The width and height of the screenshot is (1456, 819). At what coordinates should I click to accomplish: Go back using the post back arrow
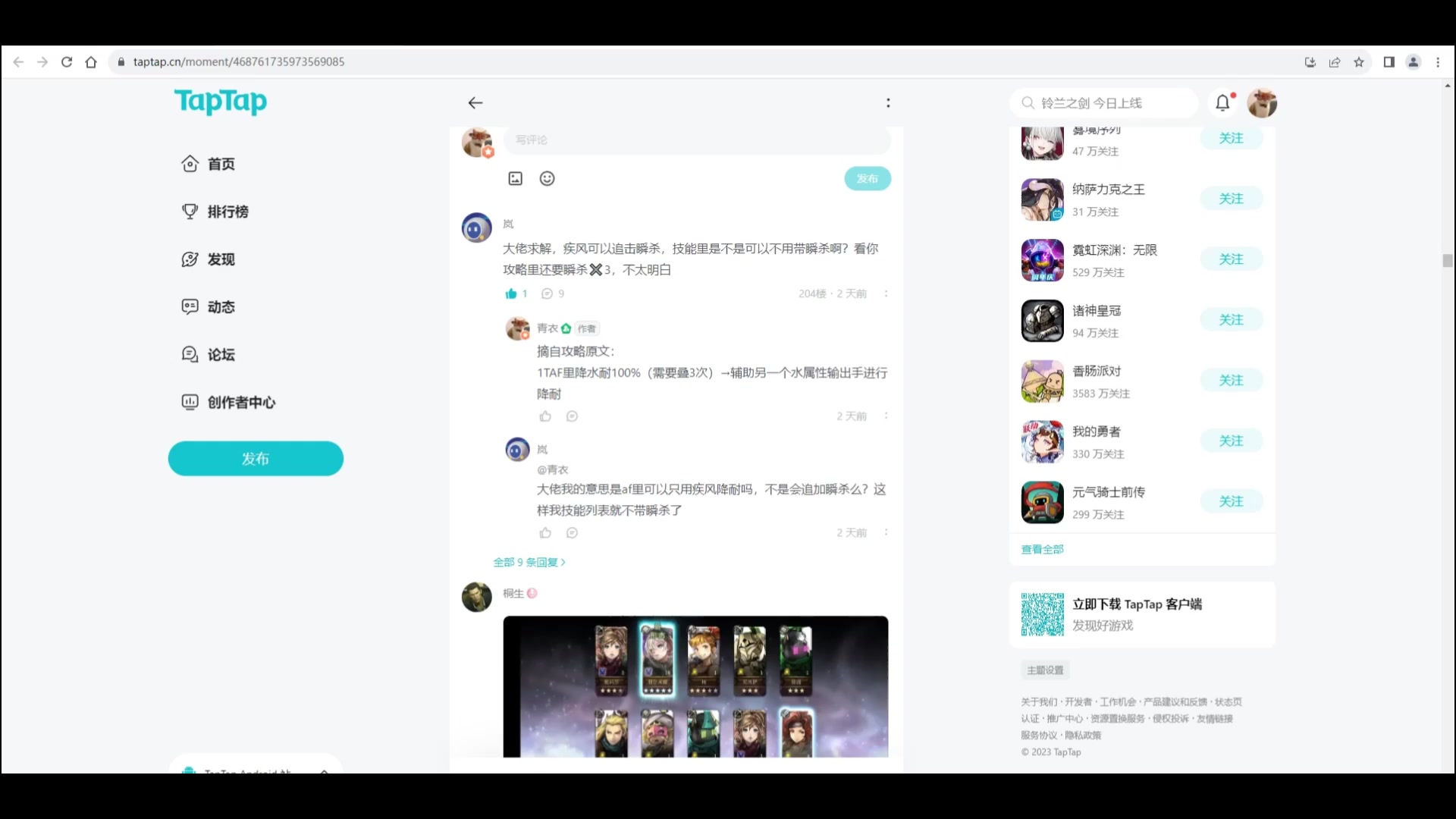tap(475, 102)
